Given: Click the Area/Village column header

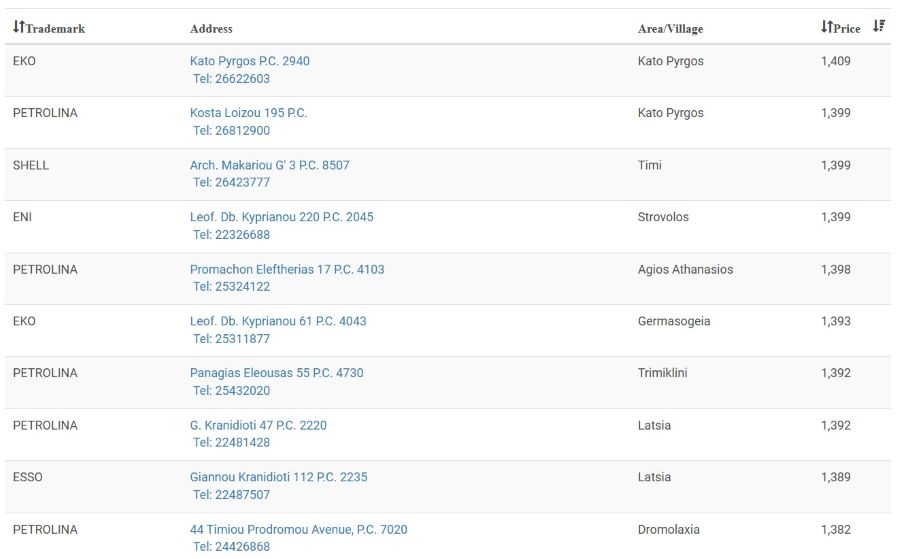Looking at the screenshot, I should [x=670, y=29].
